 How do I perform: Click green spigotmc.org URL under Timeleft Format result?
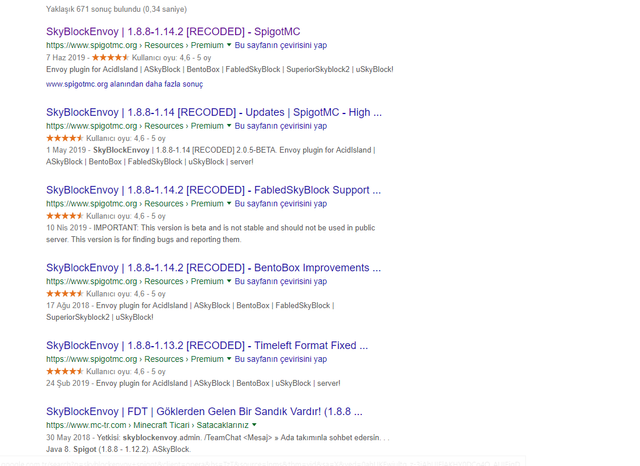pyautogui.click(x=135, y=359)
